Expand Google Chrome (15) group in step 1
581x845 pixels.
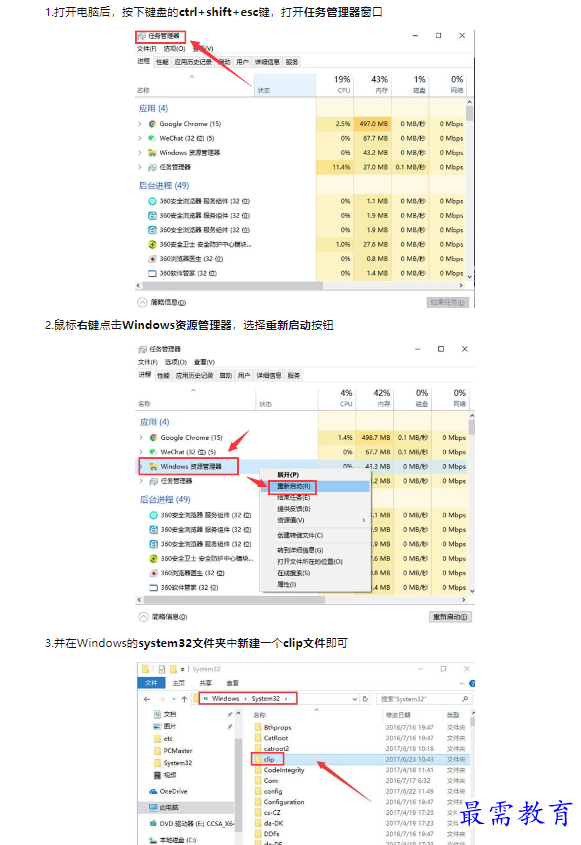coord(140,124)
